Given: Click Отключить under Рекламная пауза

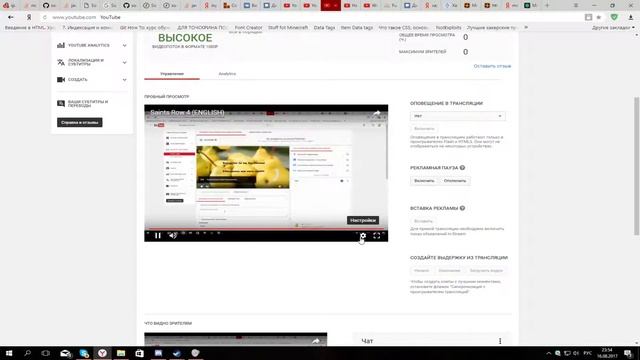Looking at the screenshot, I should (455, 181).
